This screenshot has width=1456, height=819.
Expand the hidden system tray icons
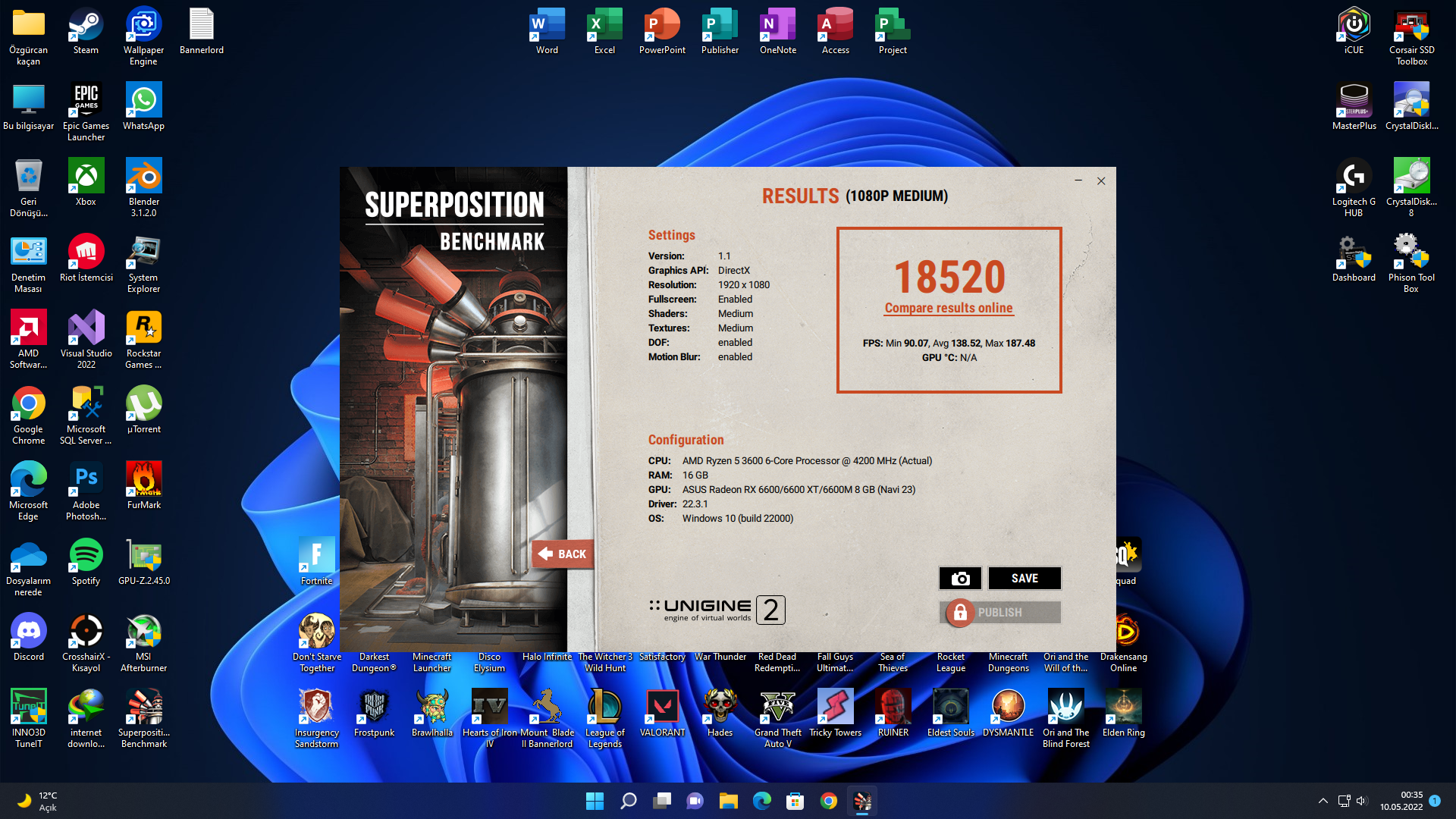click(1323, 801)
